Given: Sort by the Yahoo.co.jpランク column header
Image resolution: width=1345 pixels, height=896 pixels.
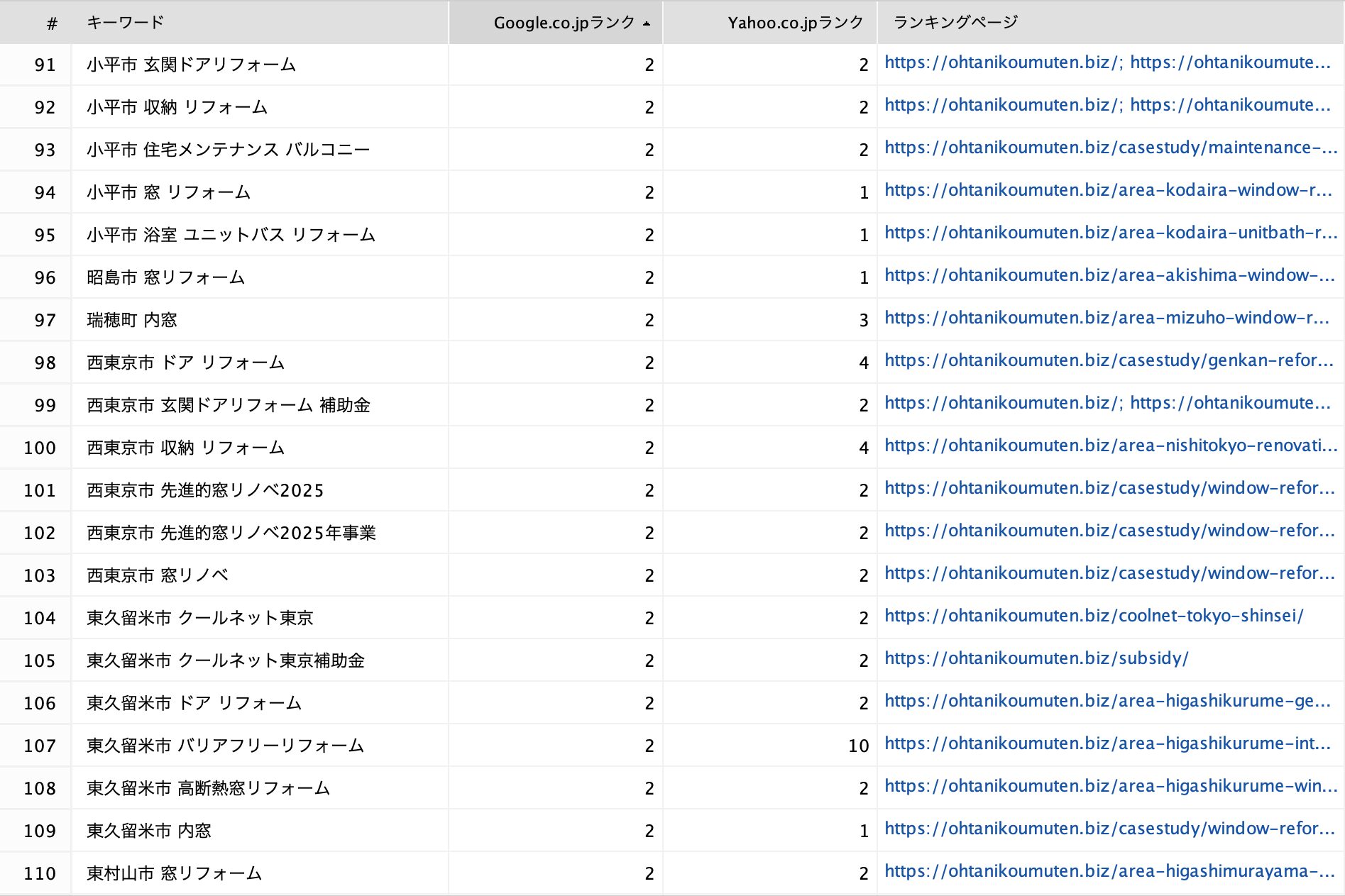Looking at the screenshot, I should (795, 23).
